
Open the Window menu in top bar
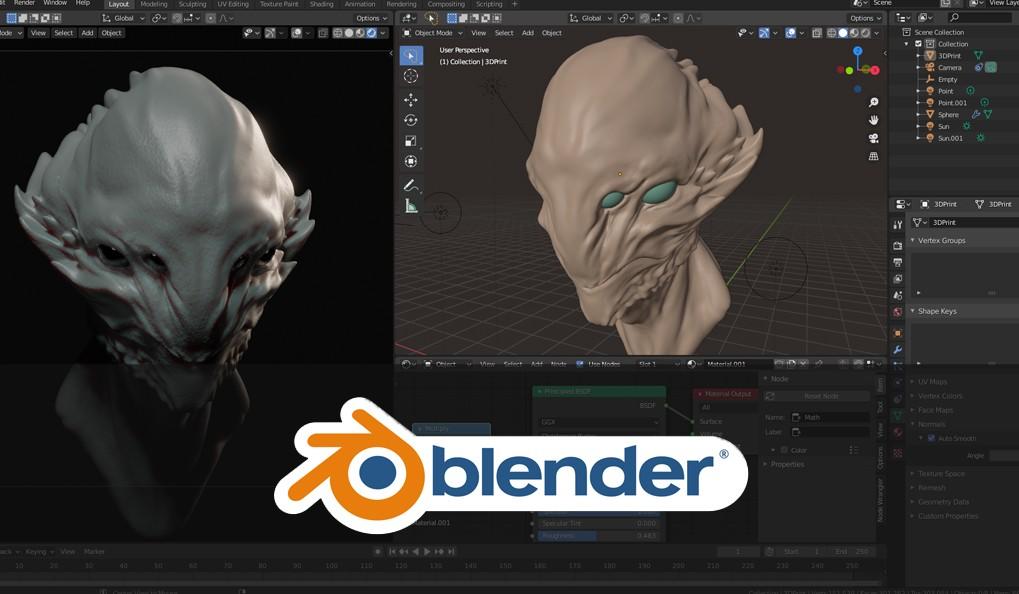point(55,3)
